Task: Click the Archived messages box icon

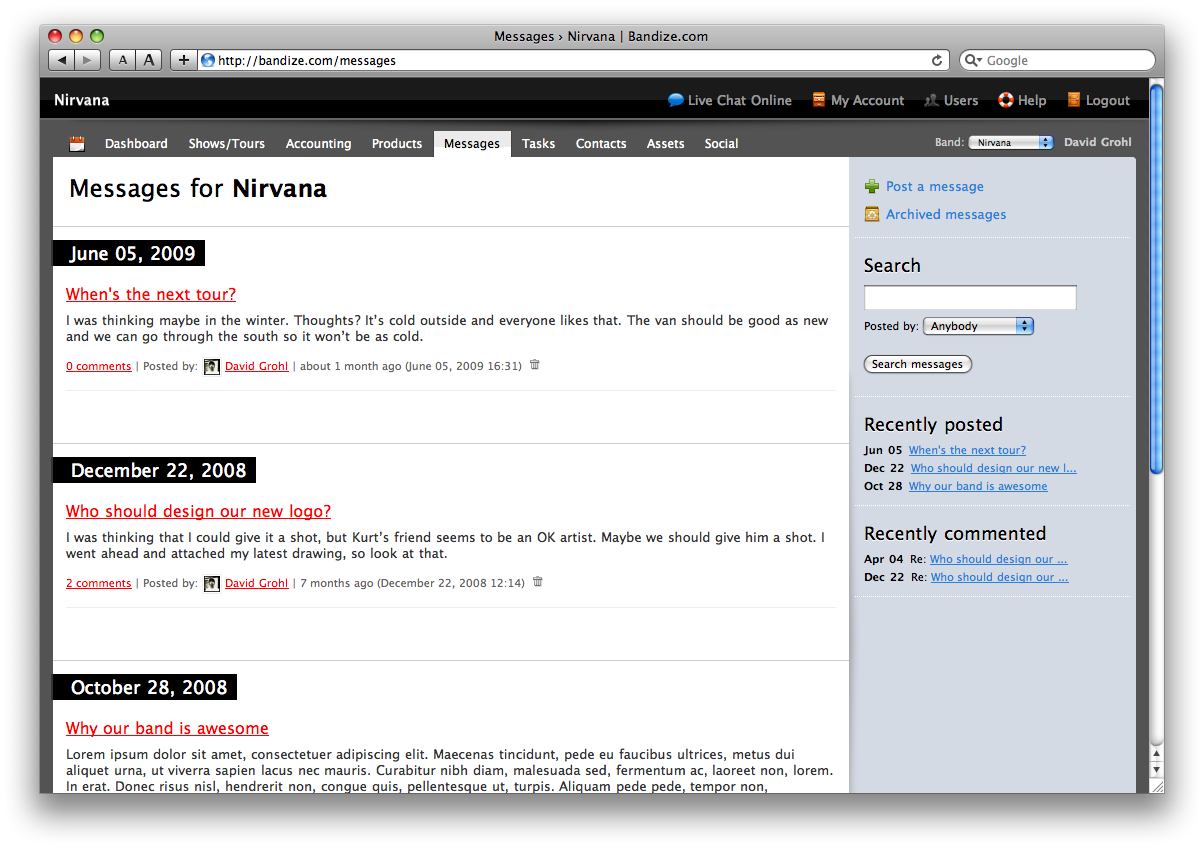Action: click(x=872, y=214)
